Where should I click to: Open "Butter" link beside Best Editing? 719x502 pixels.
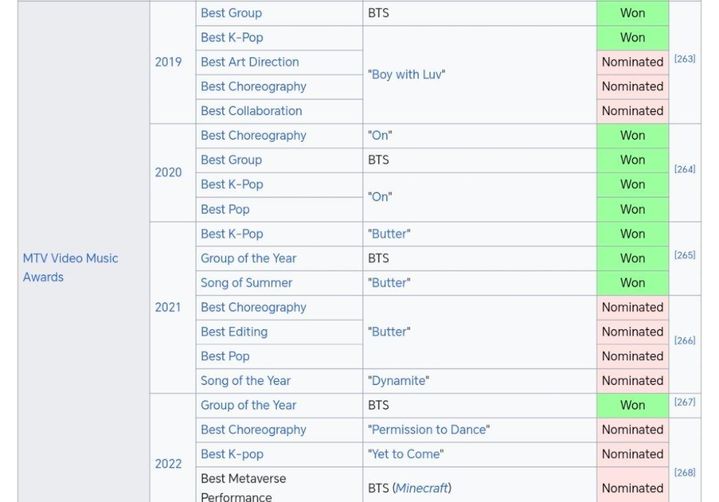[389, 332]
